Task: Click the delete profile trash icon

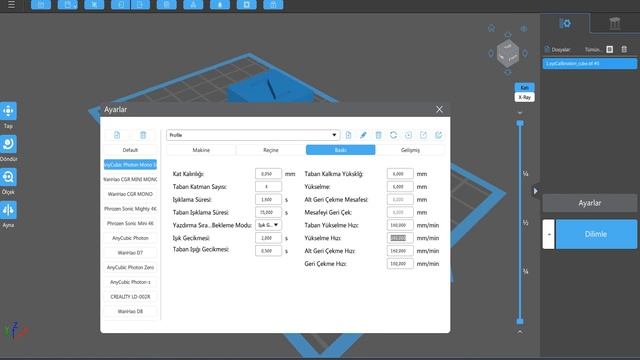Action: click(x=378, y=135)
